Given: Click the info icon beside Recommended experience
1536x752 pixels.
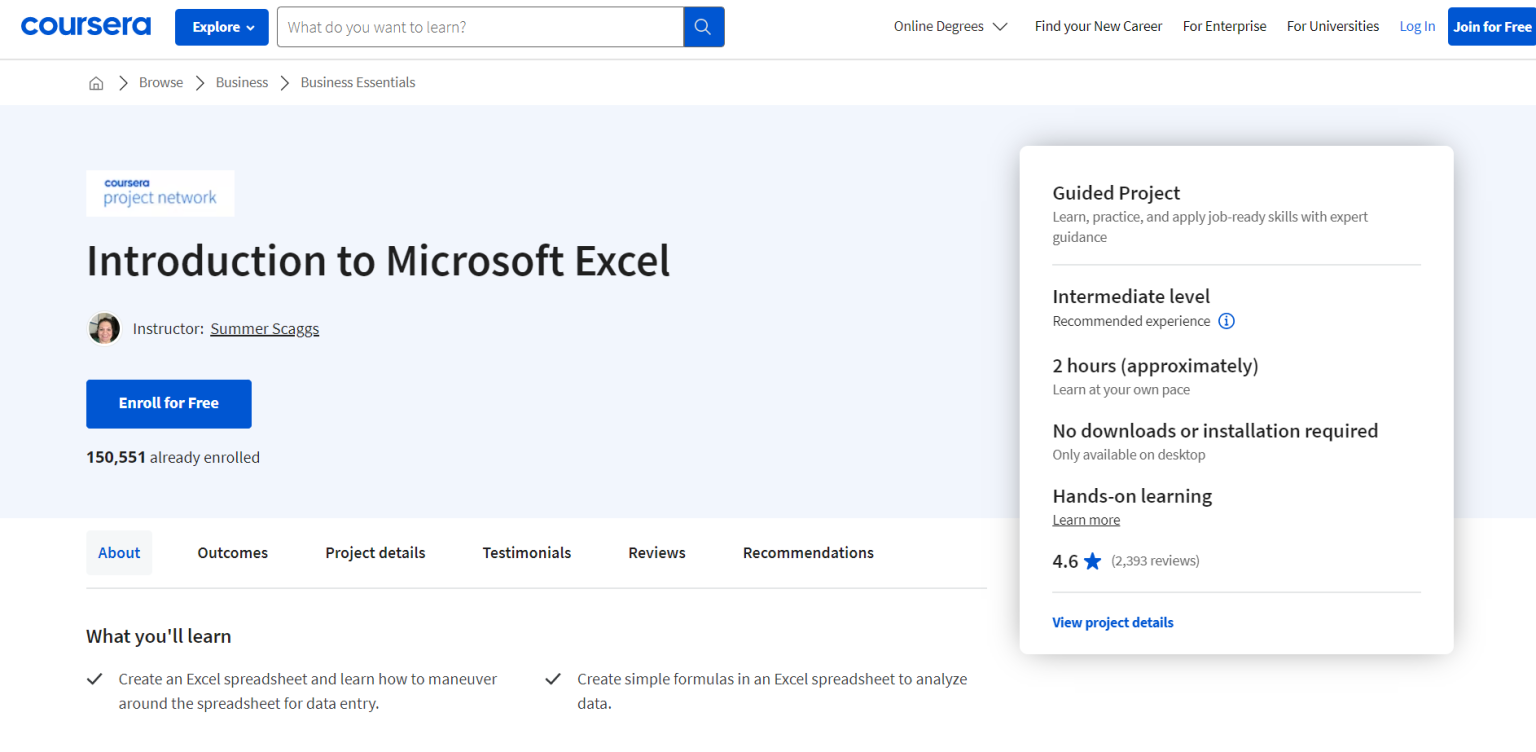Looking at the screenshot, I should point(1226,320).
